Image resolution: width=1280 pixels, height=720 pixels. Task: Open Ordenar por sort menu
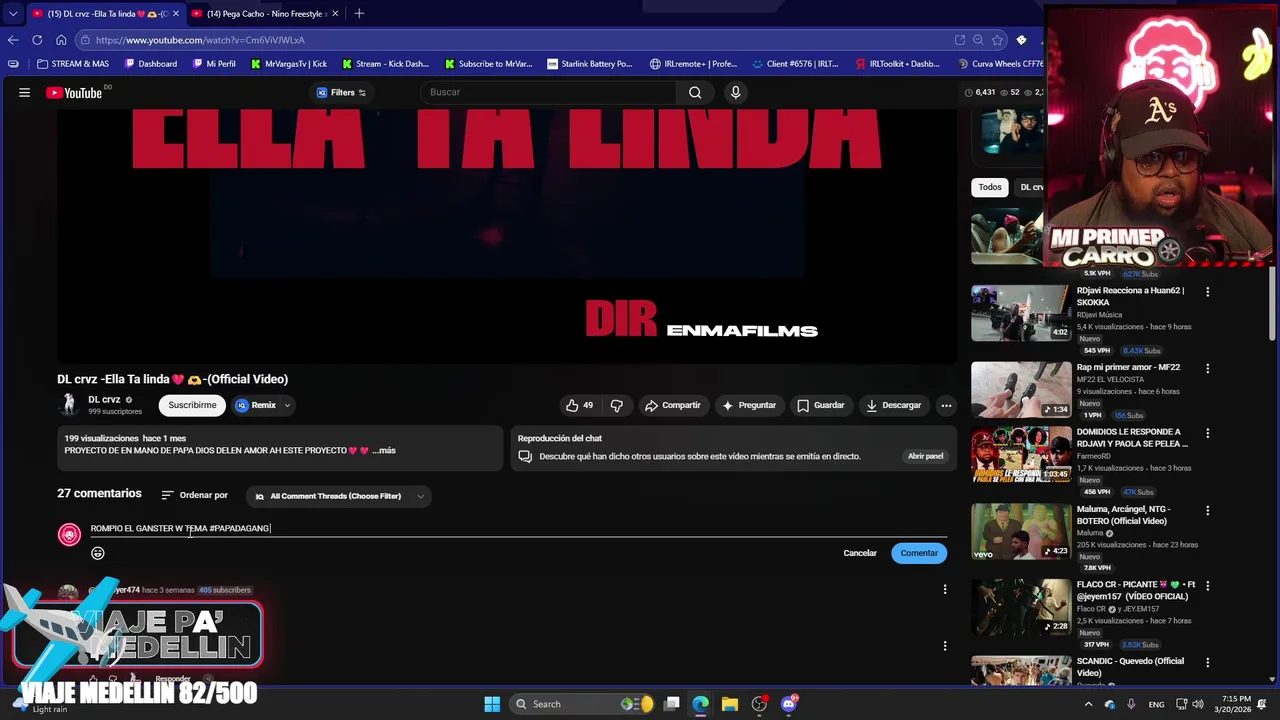click(x=194, y=495)
